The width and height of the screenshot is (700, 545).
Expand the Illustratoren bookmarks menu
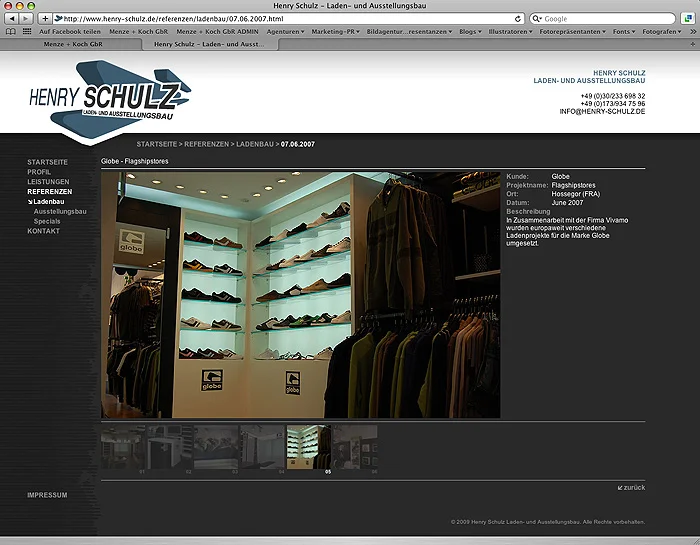pyautogui.click(x=508, y=32)
